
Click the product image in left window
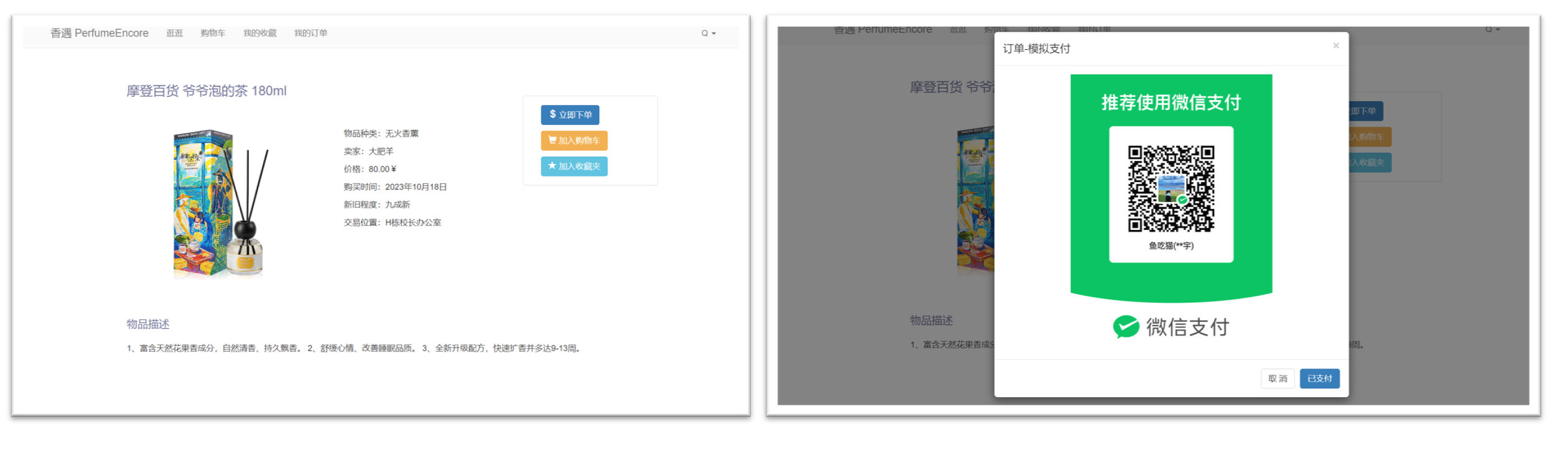pyautogui.click(x=221, y=203)
